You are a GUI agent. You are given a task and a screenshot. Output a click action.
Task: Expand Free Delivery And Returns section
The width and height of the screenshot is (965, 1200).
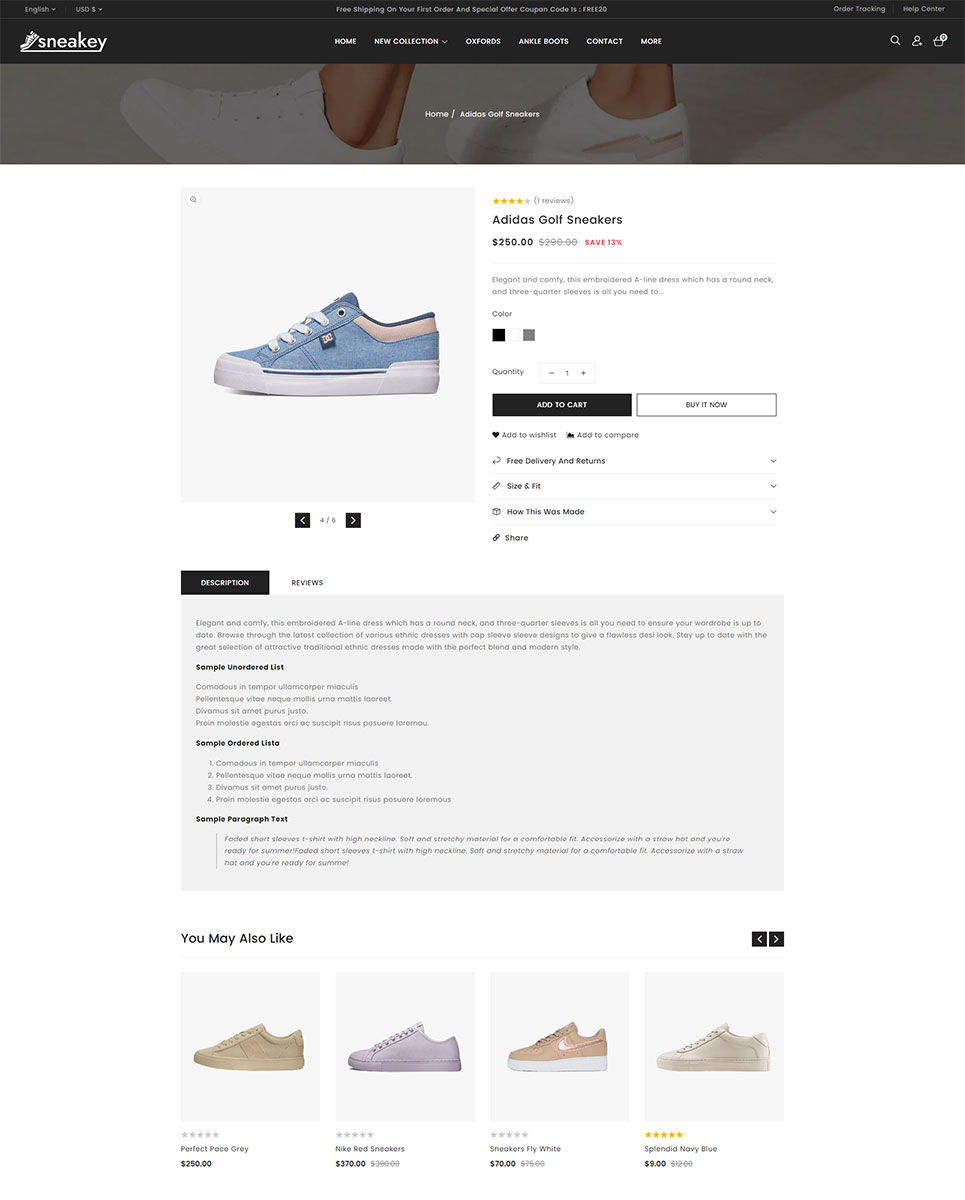(634, 461)
